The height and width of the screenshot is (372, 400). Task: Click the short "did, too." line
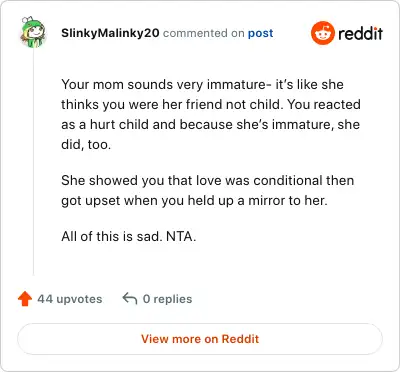(x=86, y=144)
